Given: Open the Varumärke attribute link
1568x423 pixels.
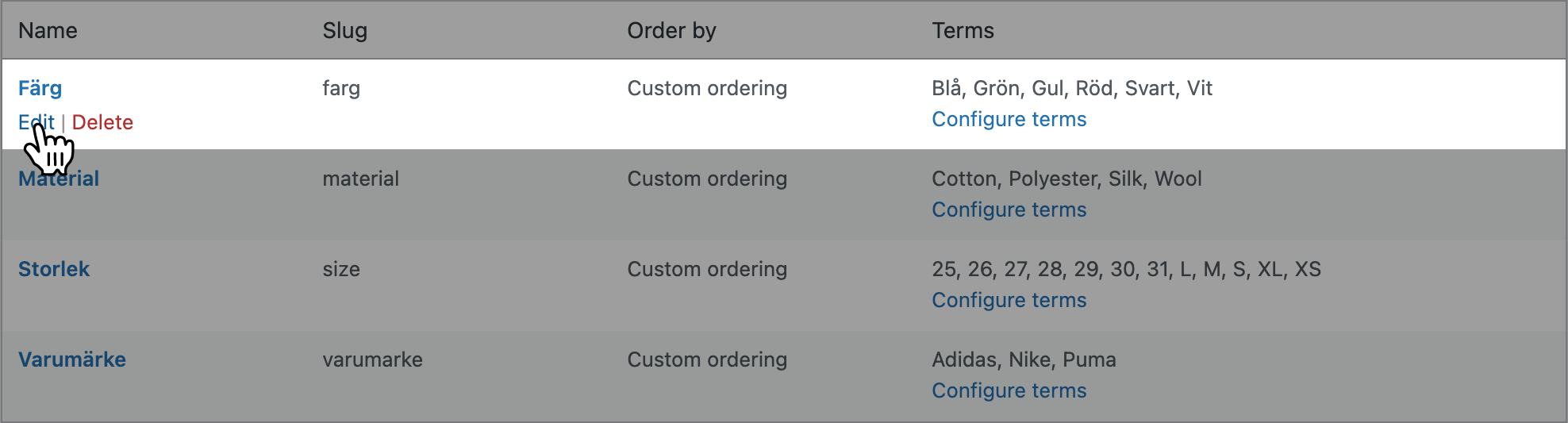Looking at the screenshot, I should click(72, 360).
